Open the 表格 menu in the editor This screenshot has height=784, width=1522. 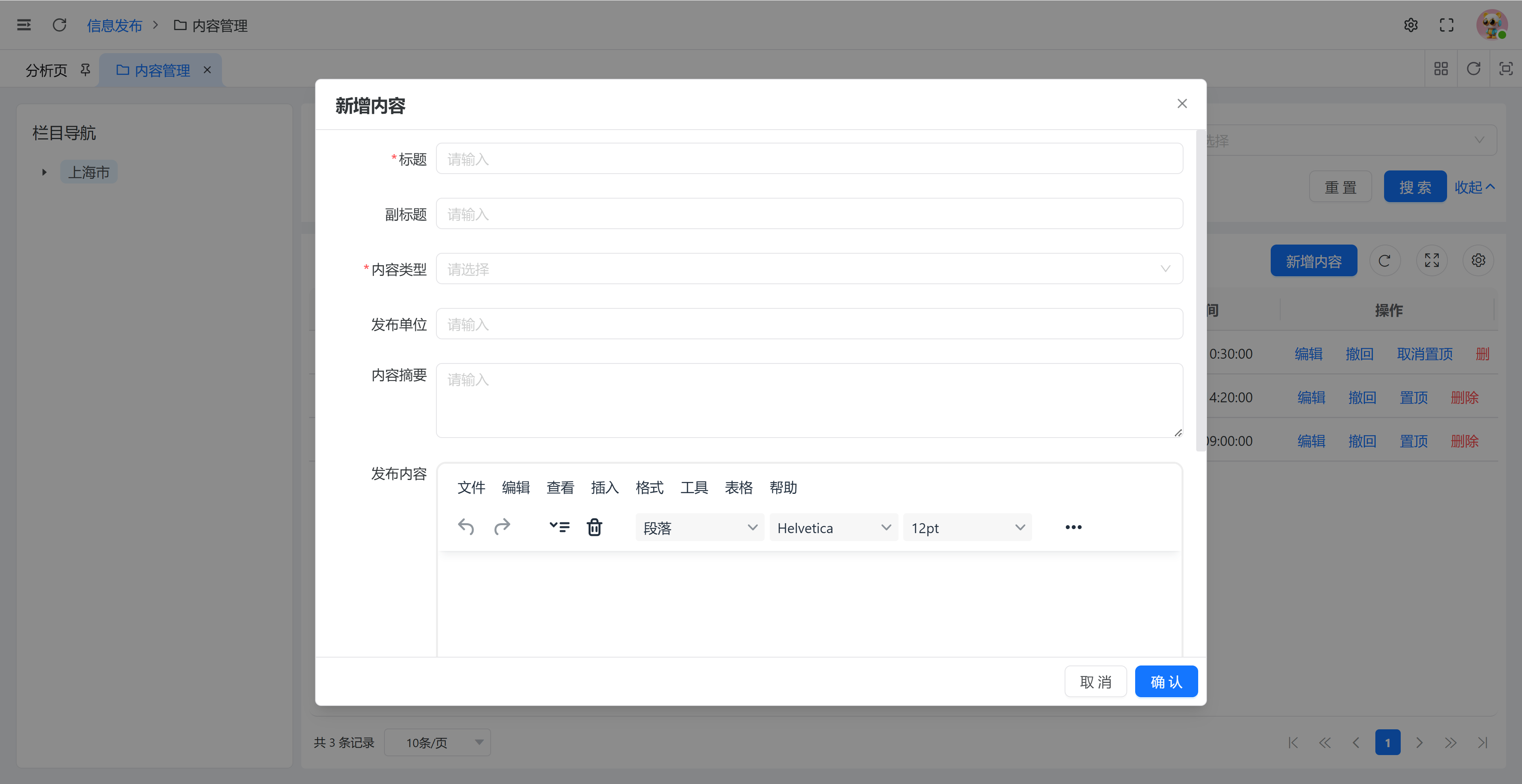pos(738,488)
